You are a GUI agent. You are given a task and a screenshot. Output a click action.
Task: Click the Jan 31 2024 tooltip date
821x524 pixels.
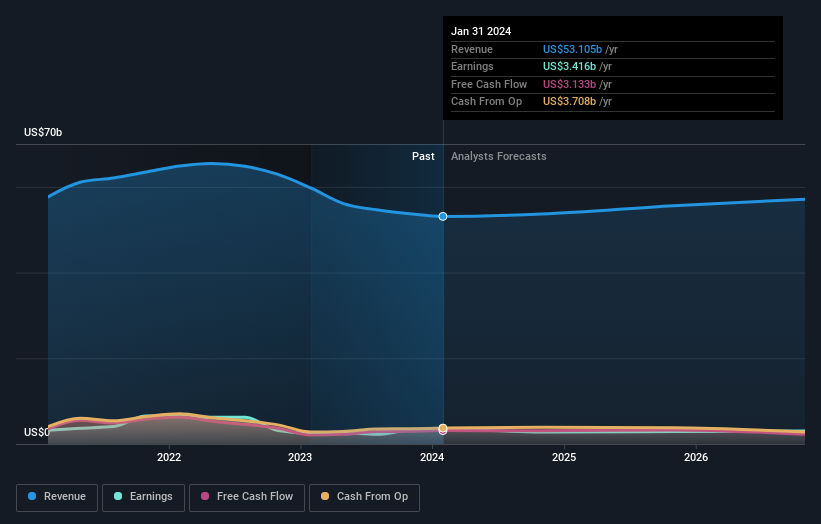point(481,31)
